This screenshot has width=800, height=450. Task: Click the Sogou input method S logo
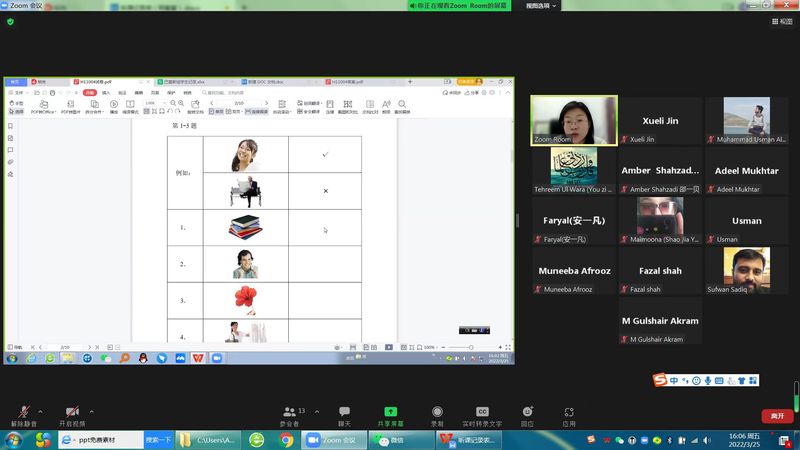tap(660, 380)
